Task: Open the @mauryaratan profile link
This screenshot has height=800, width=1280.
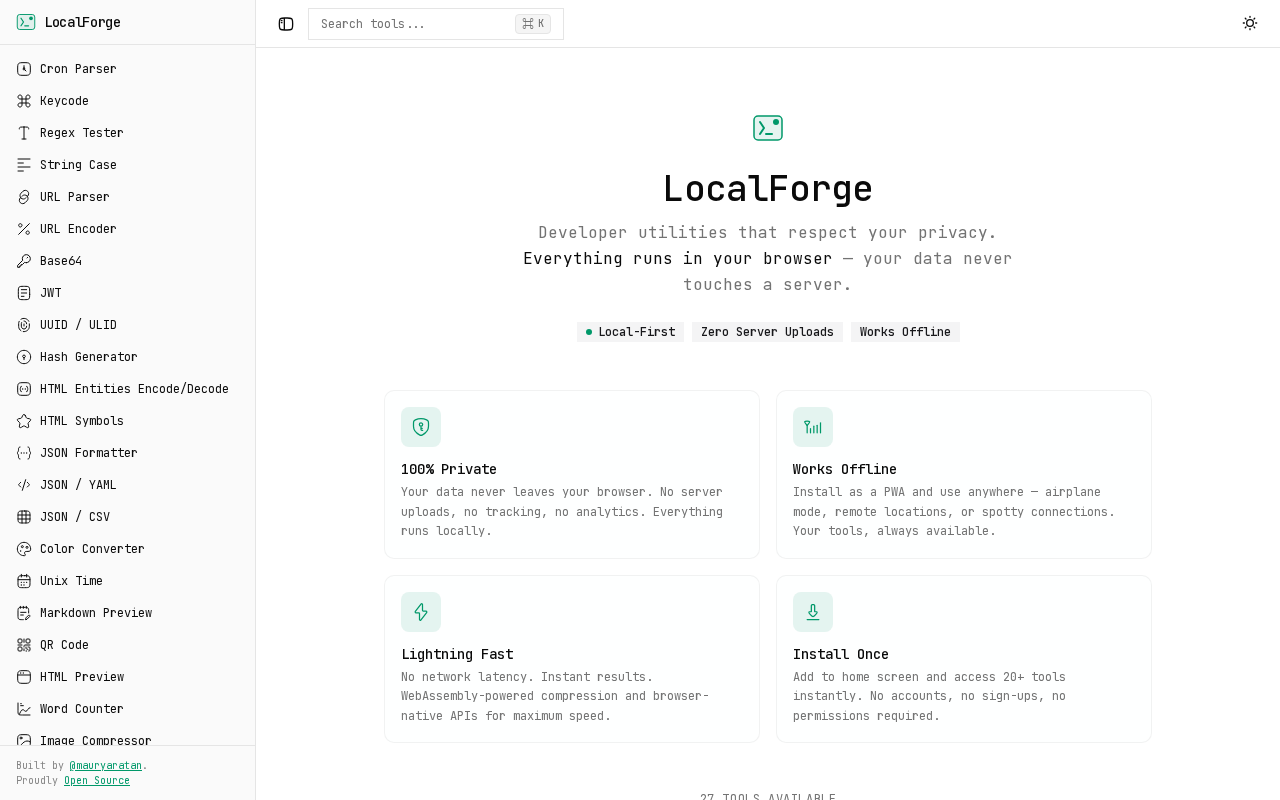Action: (x=106, y=765)
